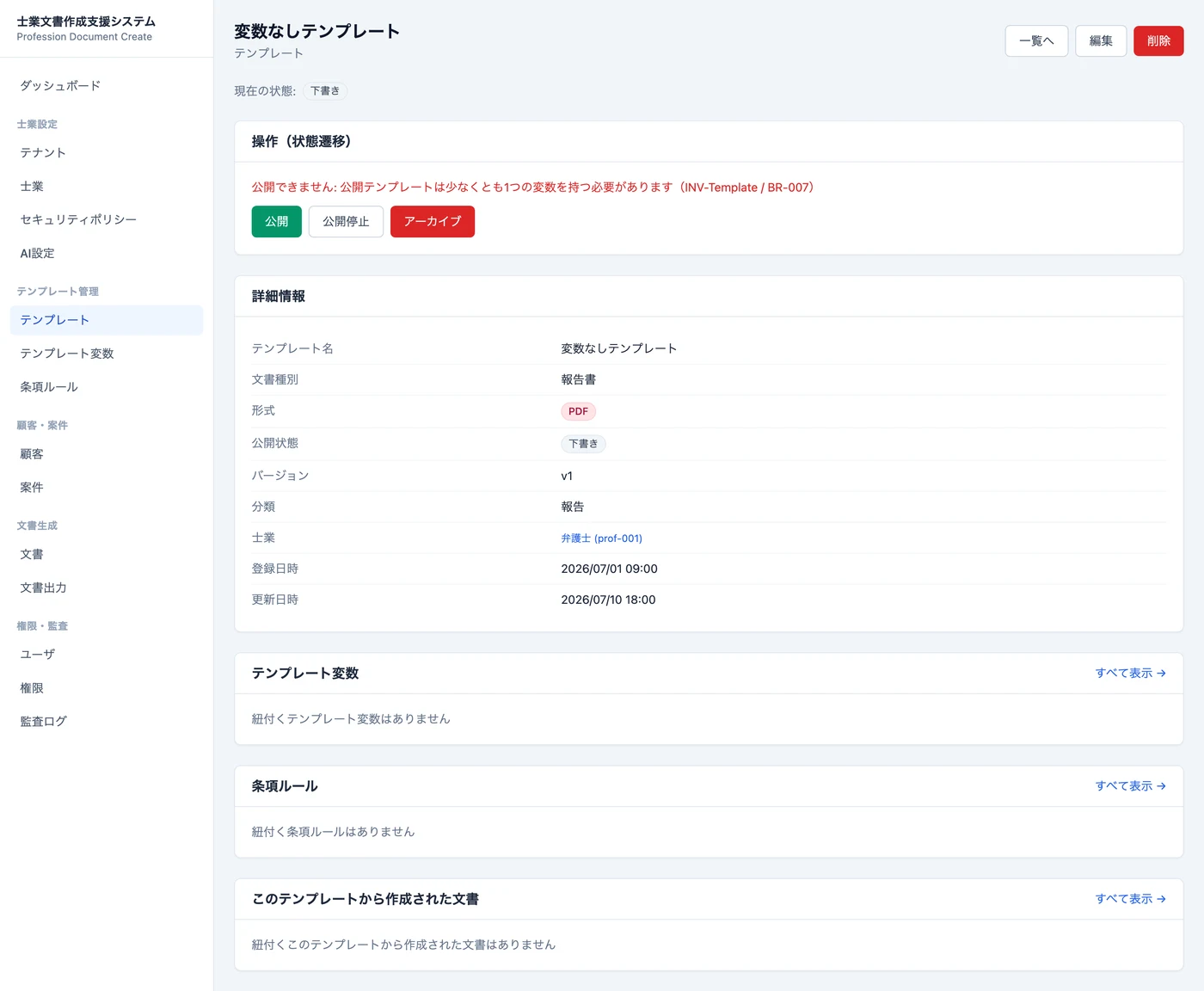Click the 公開停止 button
Image resolution: width=1204 pixels, height=991 pixels.
click(346, 222)
